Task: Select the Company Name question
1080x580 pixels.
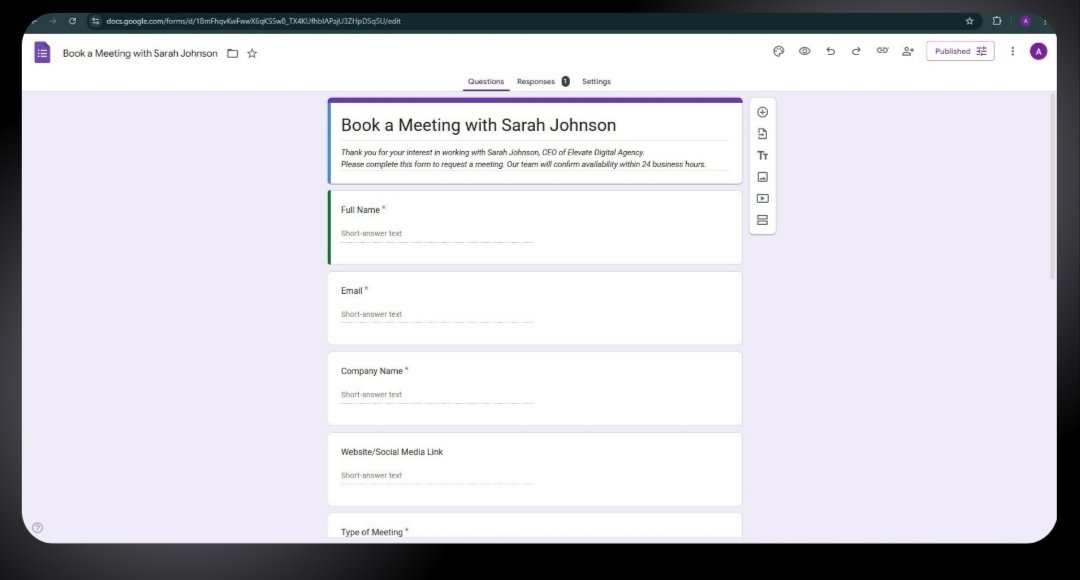Action: coord(535,389)
